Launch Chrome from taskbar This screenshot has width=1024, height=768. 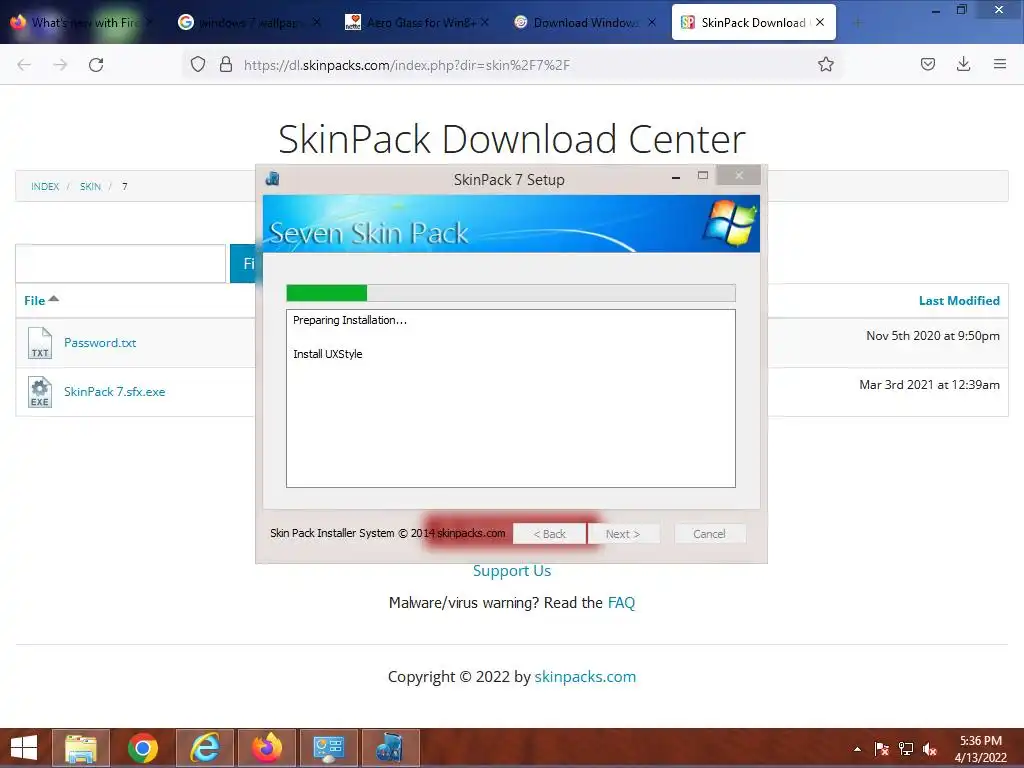pyautogui.click(x=143, y=748)
